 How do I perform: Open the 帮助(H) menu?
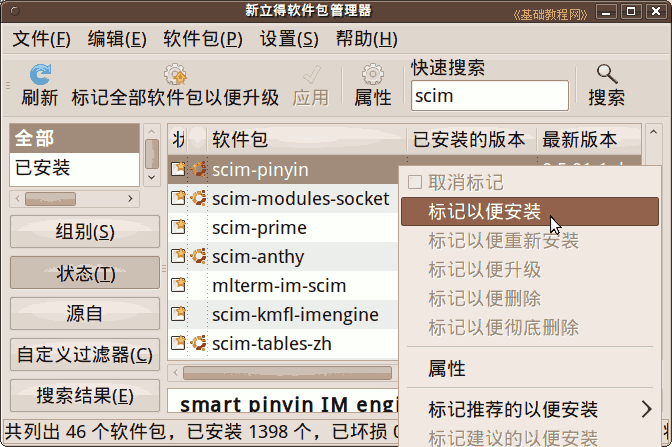click(x=366, y=39)
